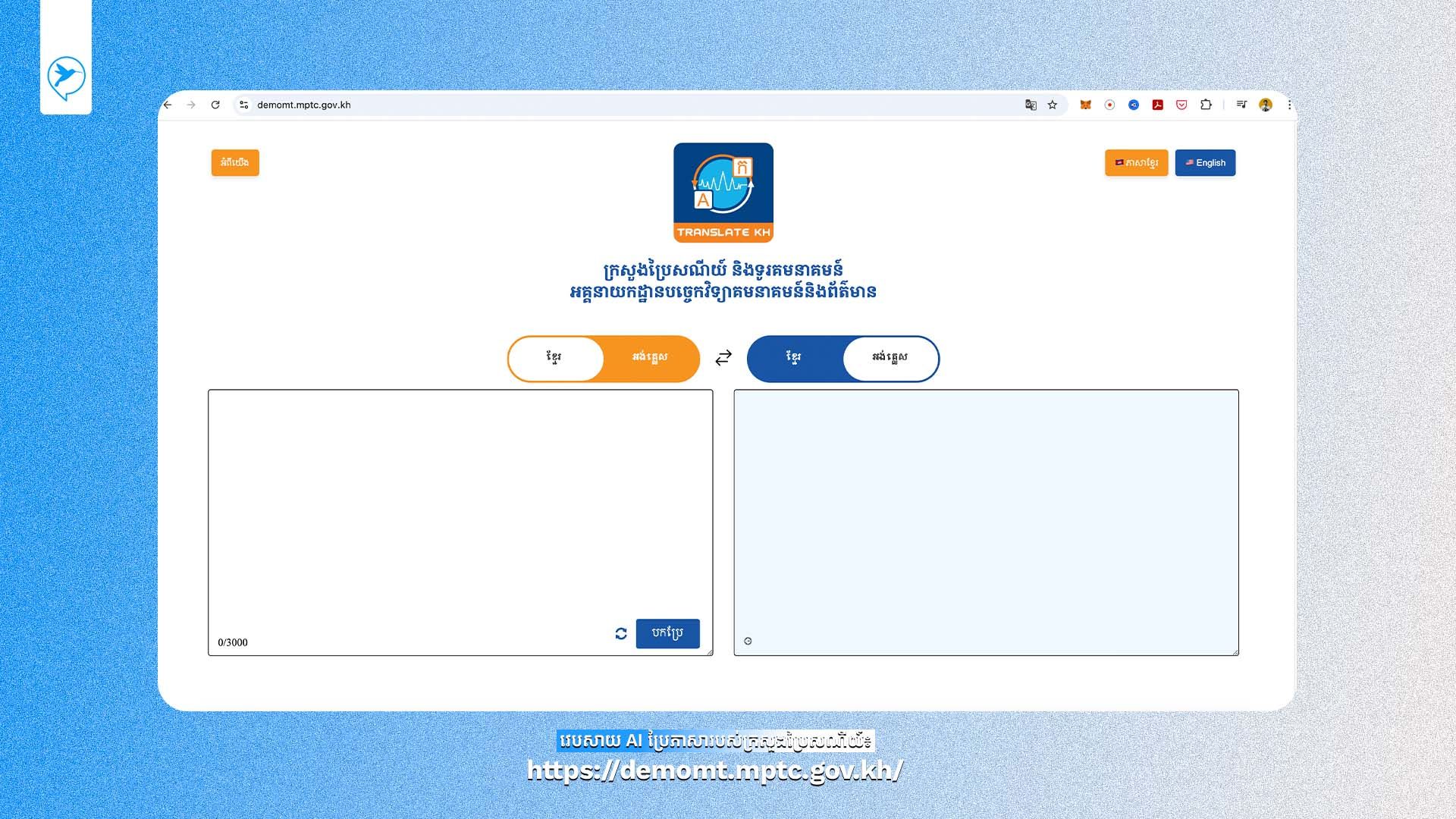Open the MetaMask fox extension
Viewport: 1456px width, 819px height.
[x=1085, y=105]
